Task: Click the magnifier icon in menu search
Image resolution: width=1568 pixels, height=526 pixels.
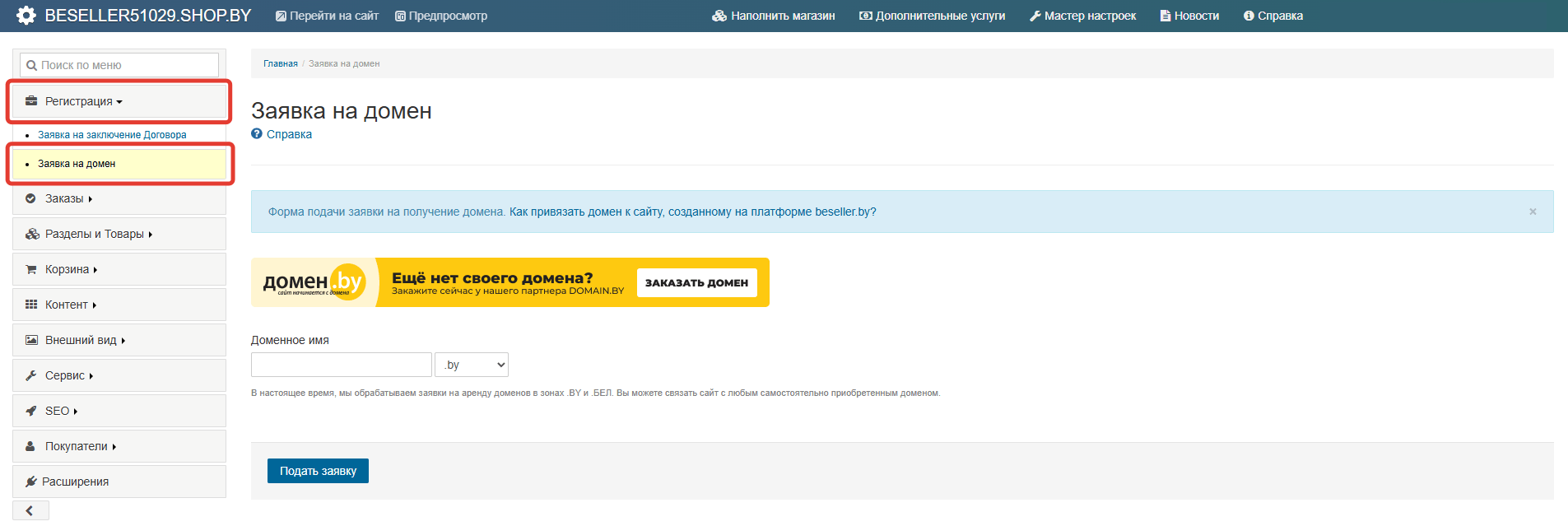Action: pos(31,66)
